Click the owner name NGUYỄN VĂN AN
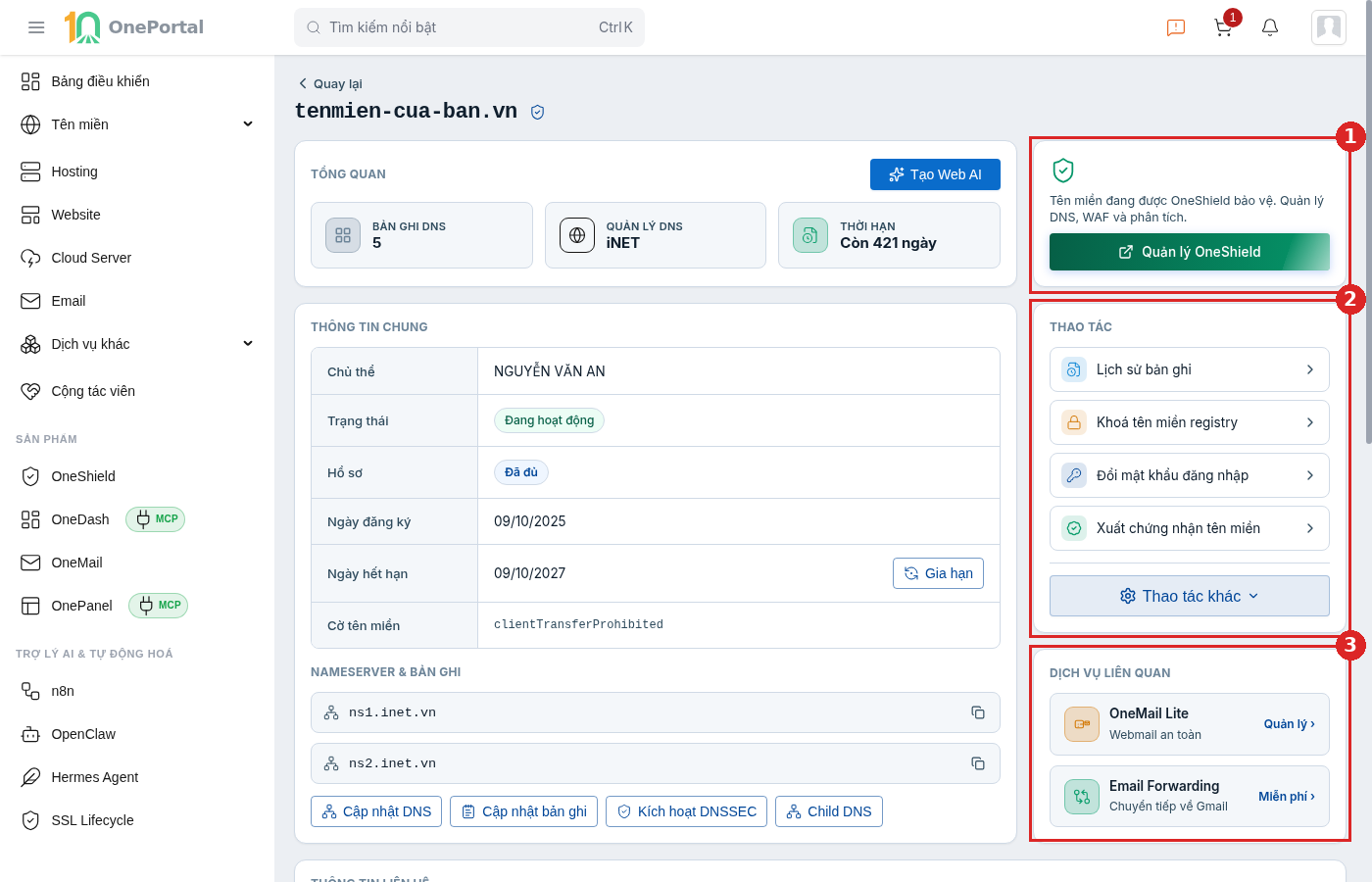 (x=550, y=371)
